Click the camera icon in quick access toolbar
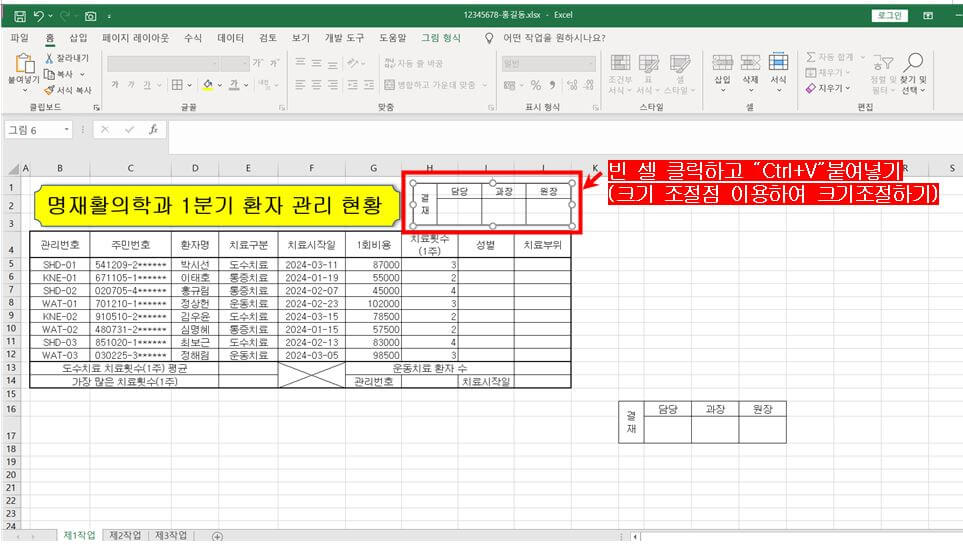The width and height of the screenshot is (963, 545). pyautogui.click(x=90, y=16)
